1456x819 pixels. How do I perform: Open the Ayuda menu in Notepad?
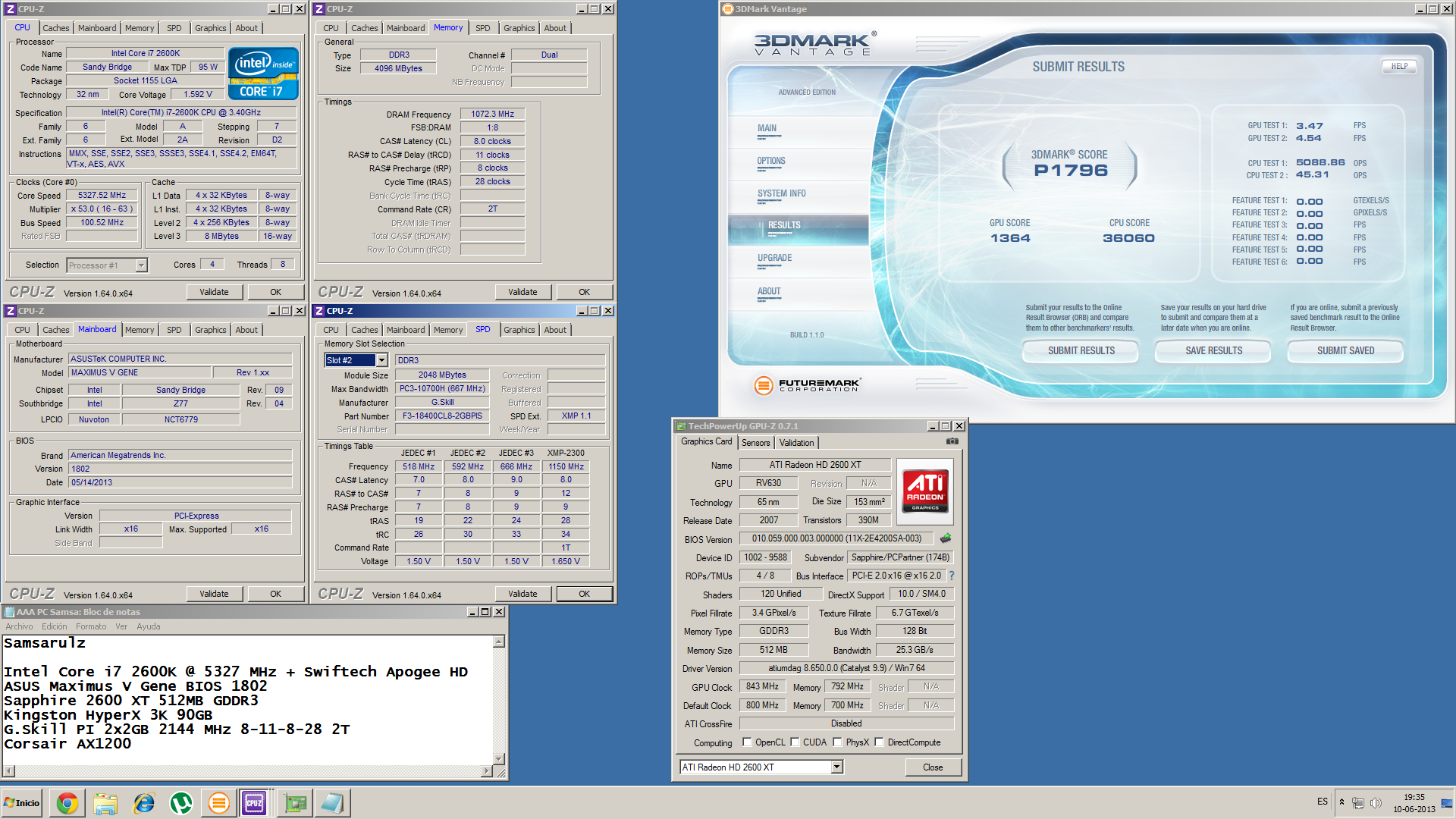149,626
